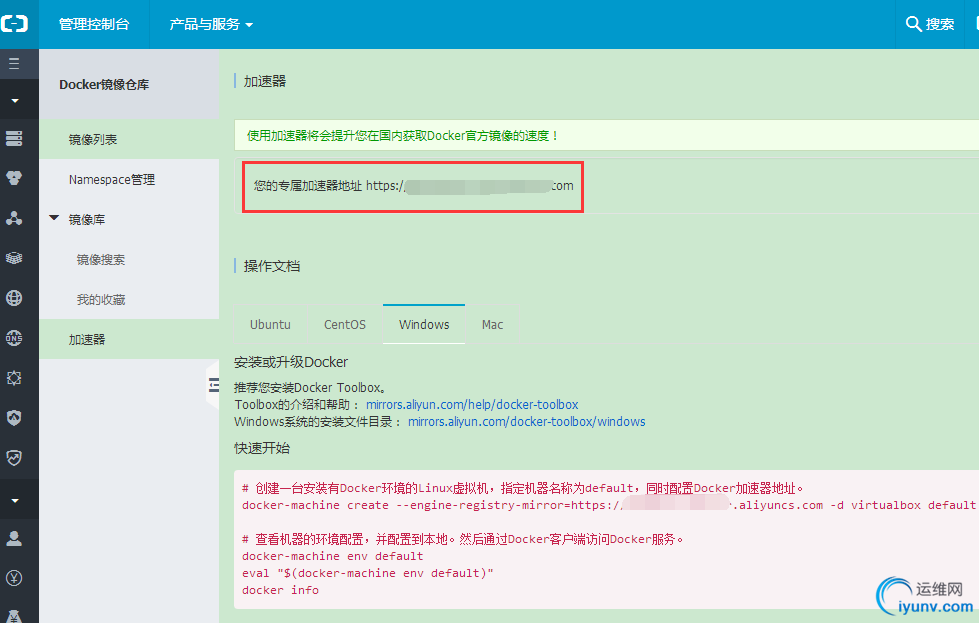This screenshot has height=623, width=979.
Task: Click the 操作文档 section heading
Action: tap(272, 266)
